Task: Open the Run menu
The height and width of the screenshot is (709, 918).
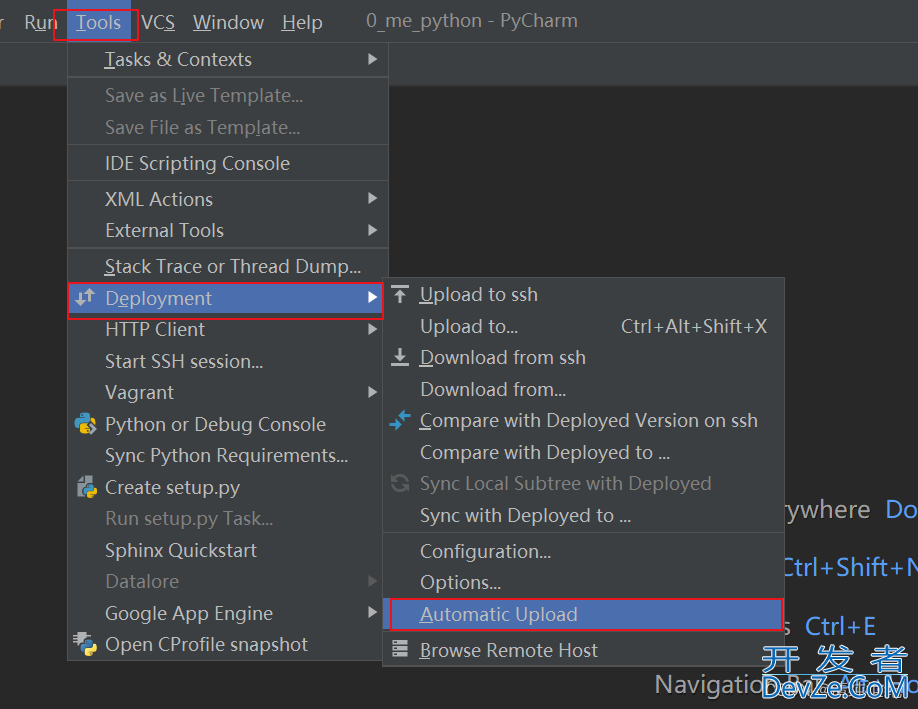Action: tap(40, 23)
